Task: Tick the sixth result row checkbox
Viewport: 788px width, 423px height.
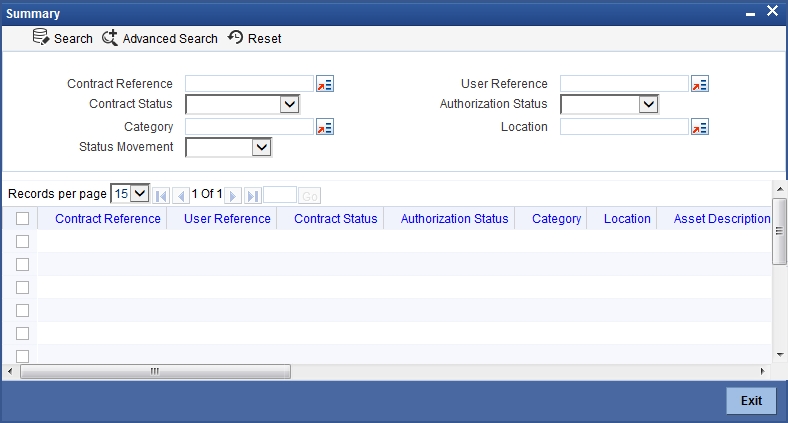Action: click(x=23, y=356)
